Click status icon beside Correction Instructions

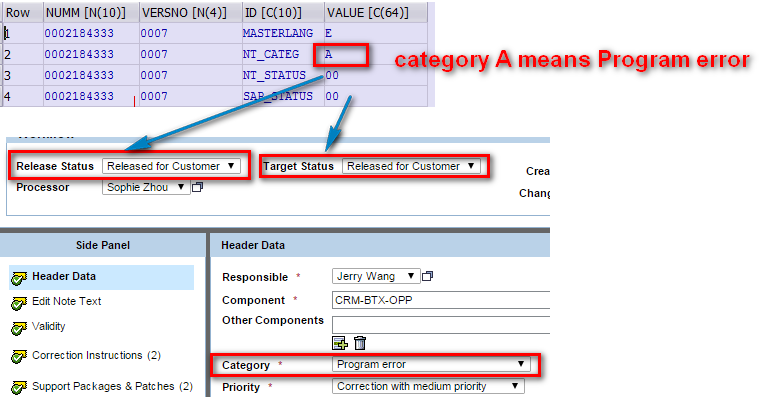19,357
